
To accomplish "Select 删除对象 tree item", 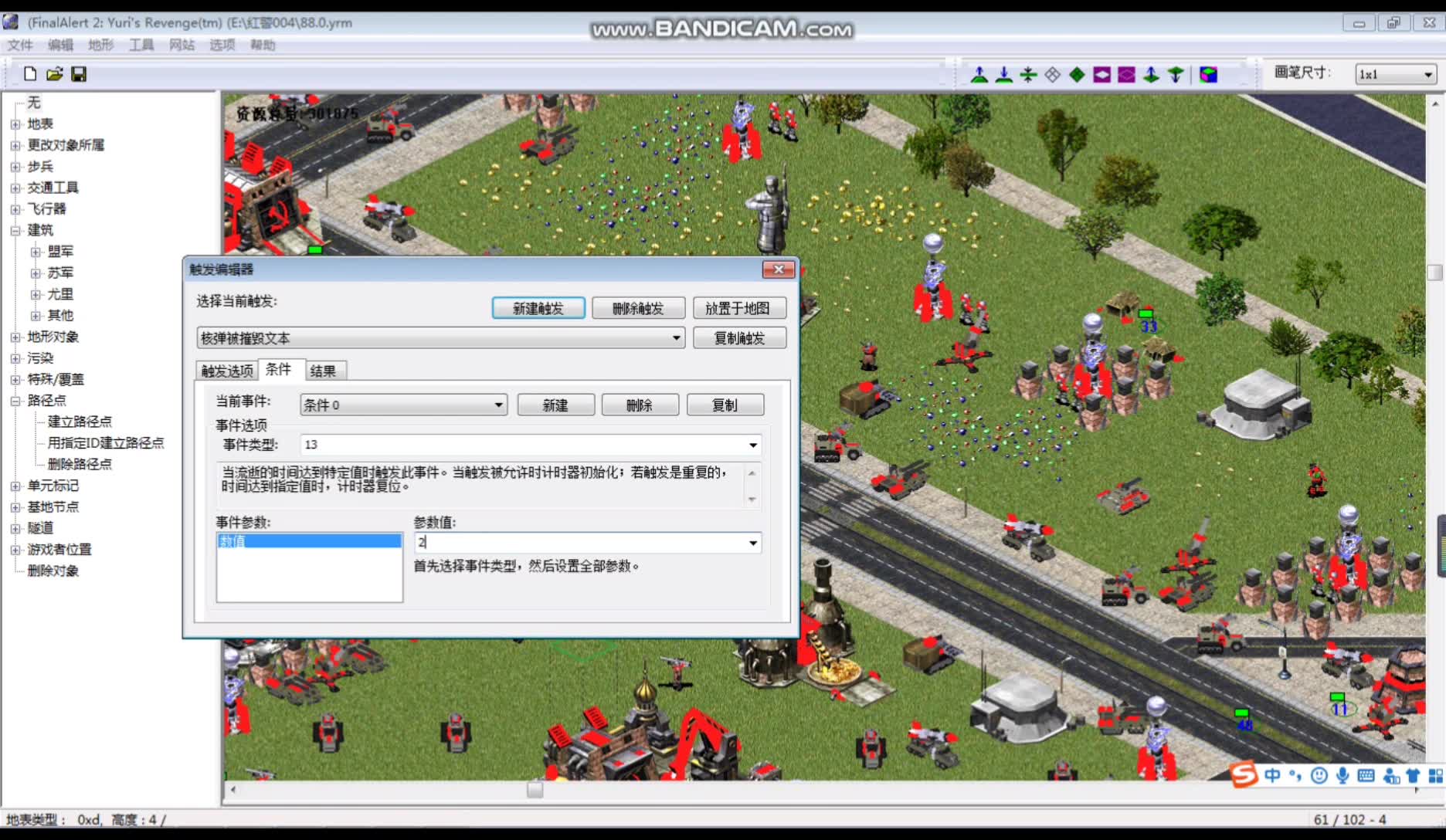I will pos(53,571).
